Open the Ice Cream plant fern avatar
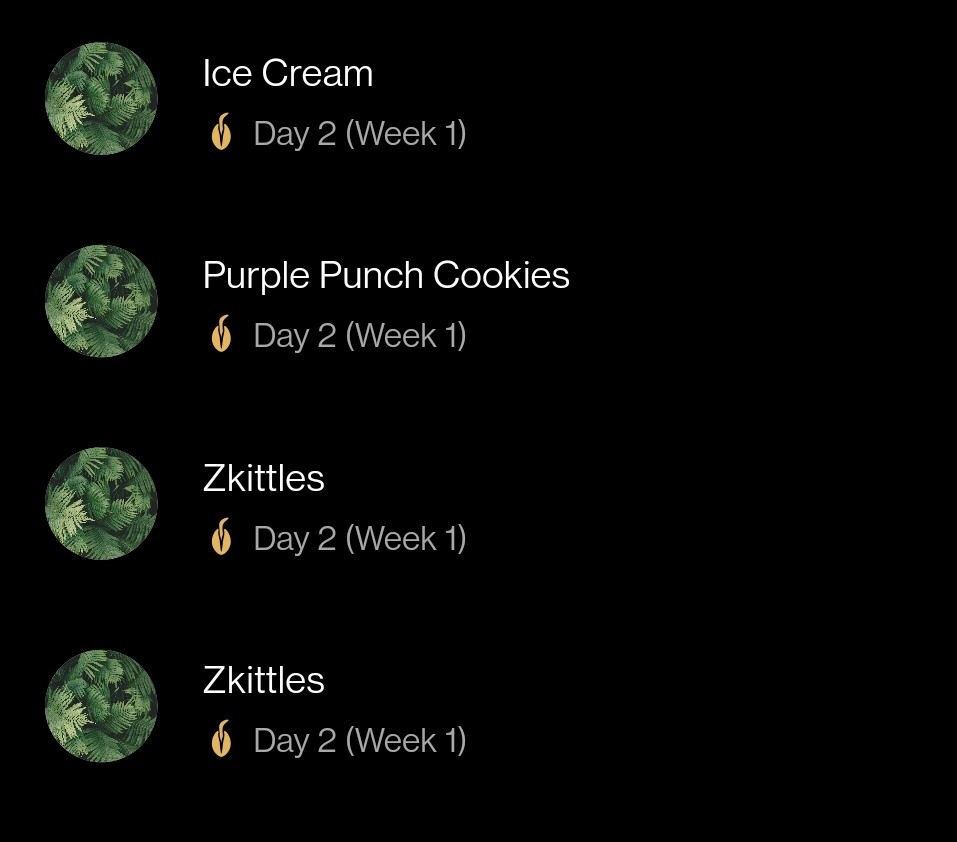 point(101,99)
